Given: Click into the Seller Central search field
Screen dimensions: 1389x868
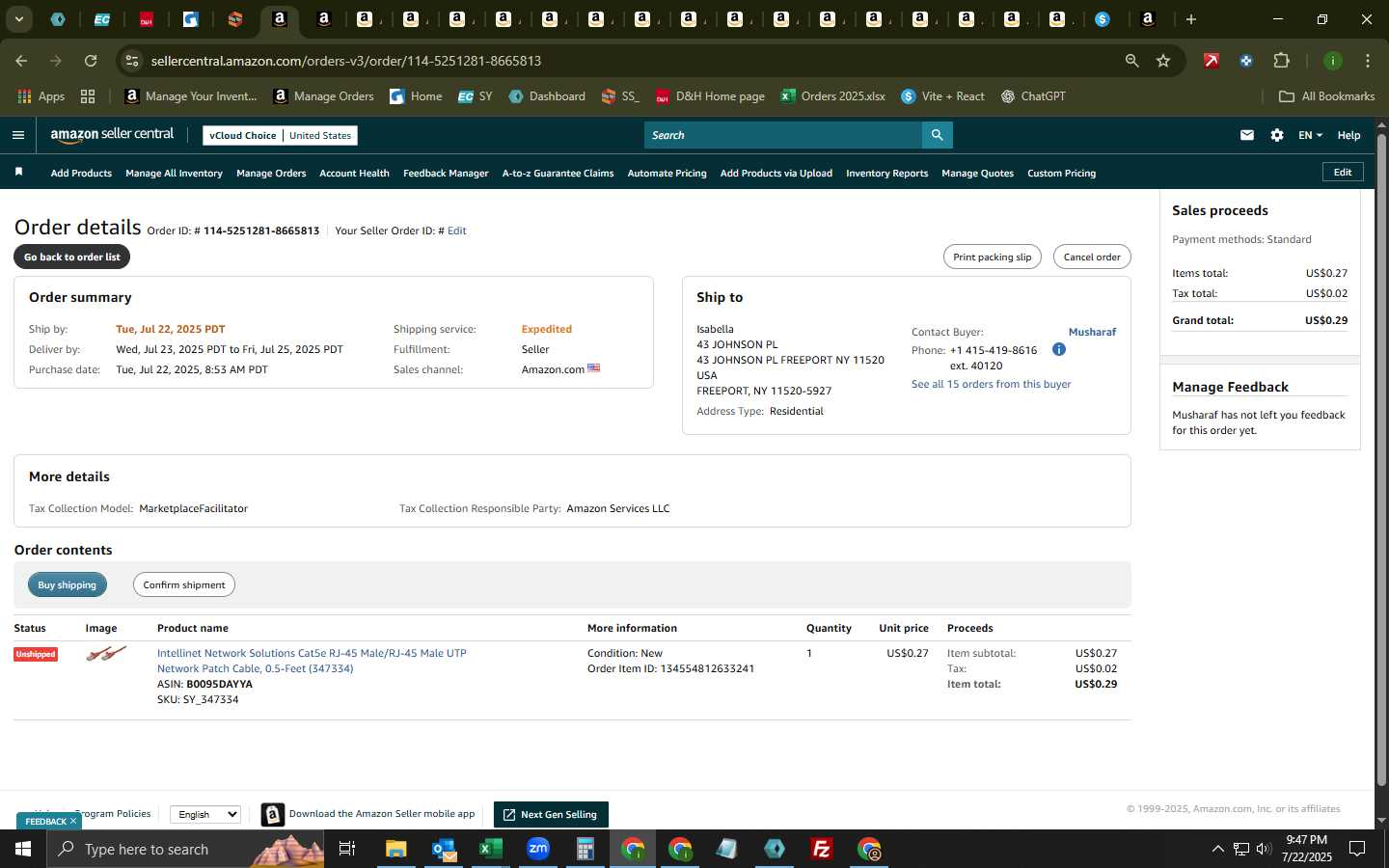Looking at the screenshot, I should (x=782, y=135).
